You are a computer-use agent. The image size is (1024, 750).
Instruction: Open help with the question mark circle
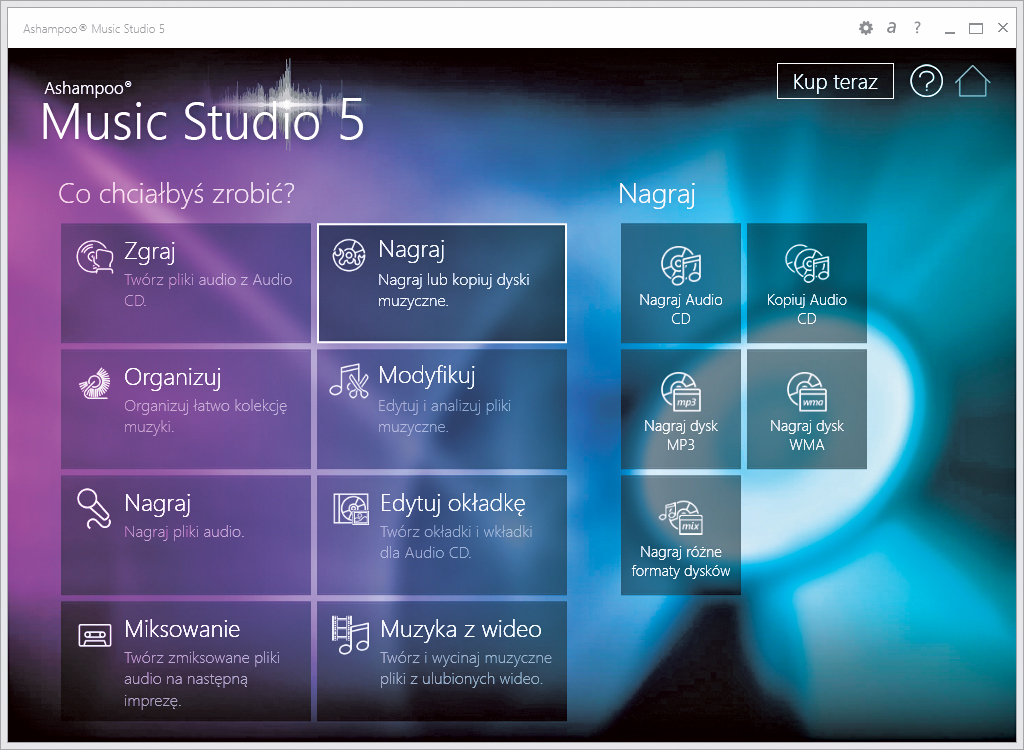[926, 82]
